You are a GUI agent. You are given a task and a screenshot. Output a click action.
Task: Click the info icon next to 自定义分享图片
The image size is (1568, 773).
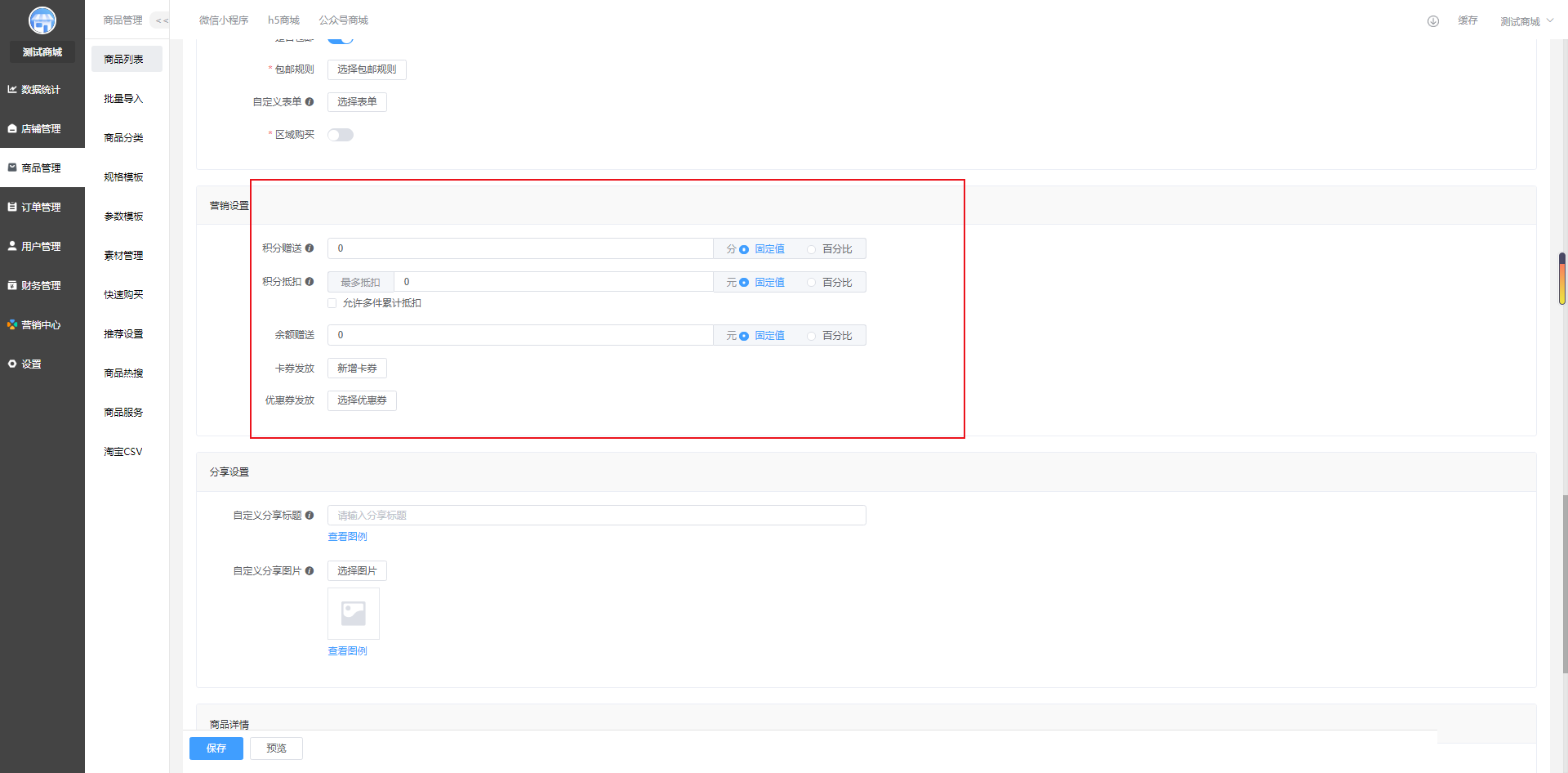310,571
